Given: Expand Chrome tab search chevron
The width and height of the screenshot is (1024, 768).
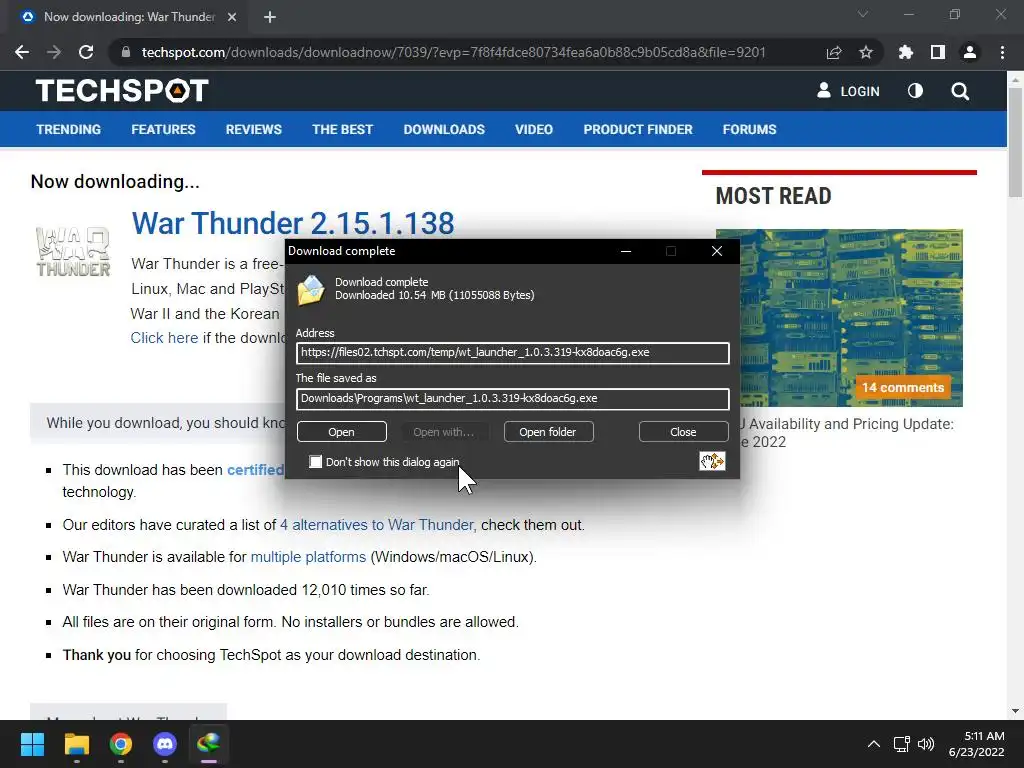Looking at the screenshot, I should [863, 14].
